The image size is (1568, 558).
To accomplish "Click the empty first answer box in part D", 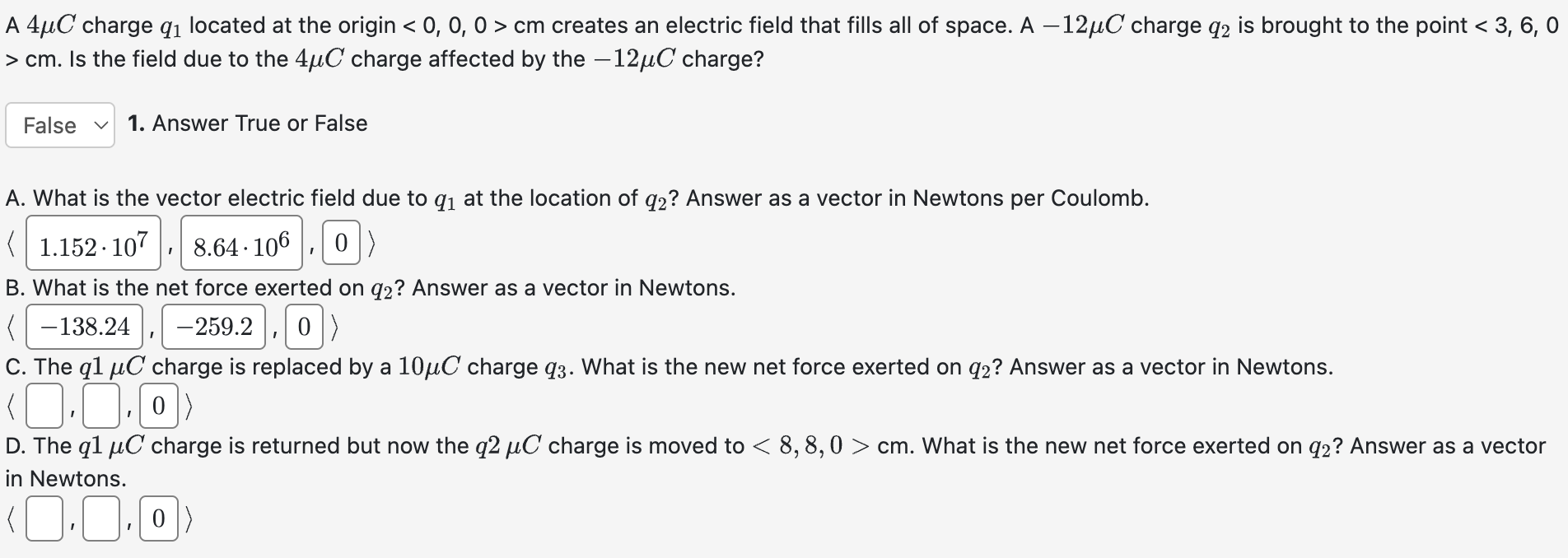I will click(44, 518).
